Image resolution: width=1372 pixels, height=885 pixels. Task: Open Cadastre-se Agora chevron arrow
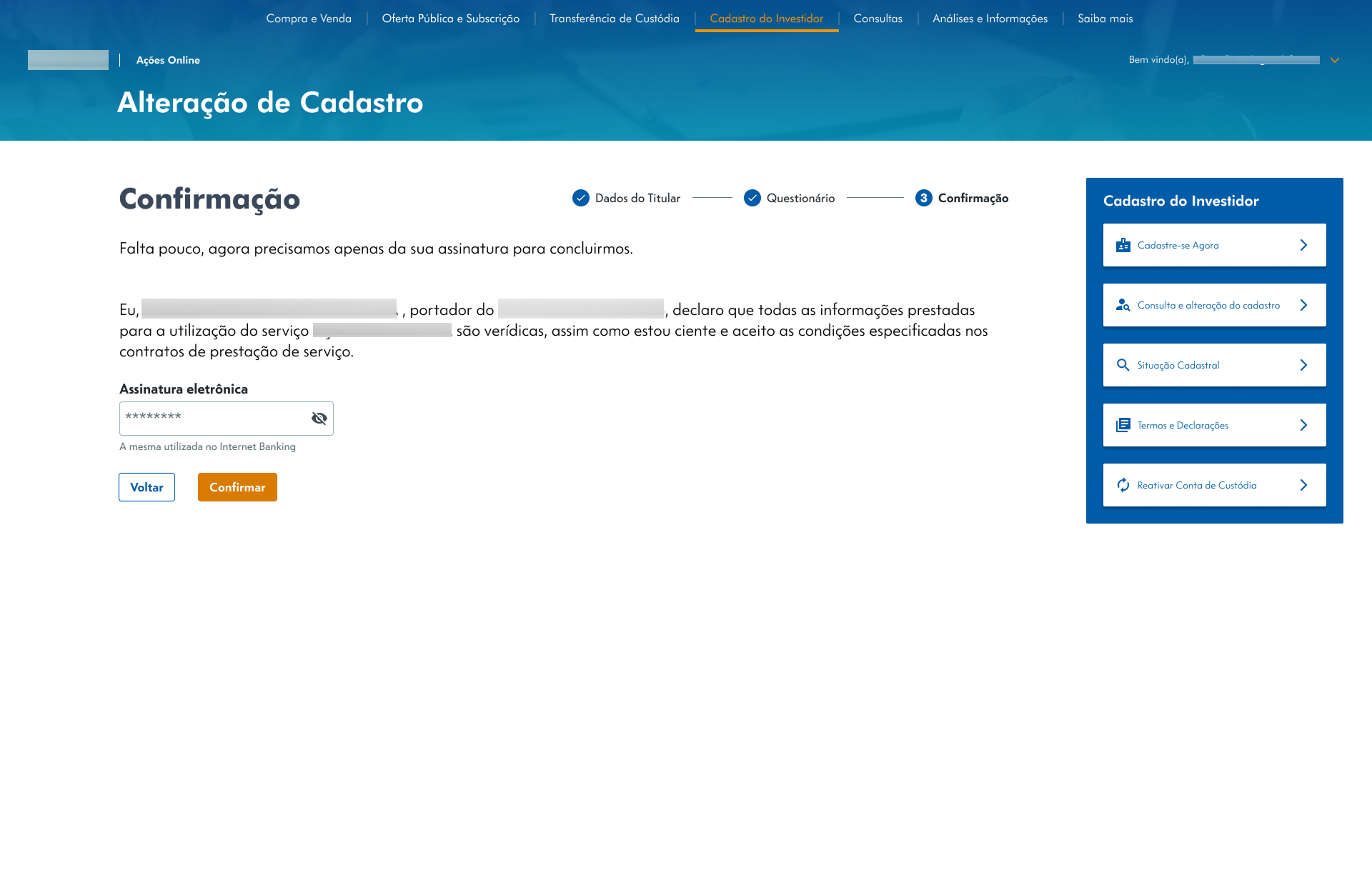coord(1303,245)
